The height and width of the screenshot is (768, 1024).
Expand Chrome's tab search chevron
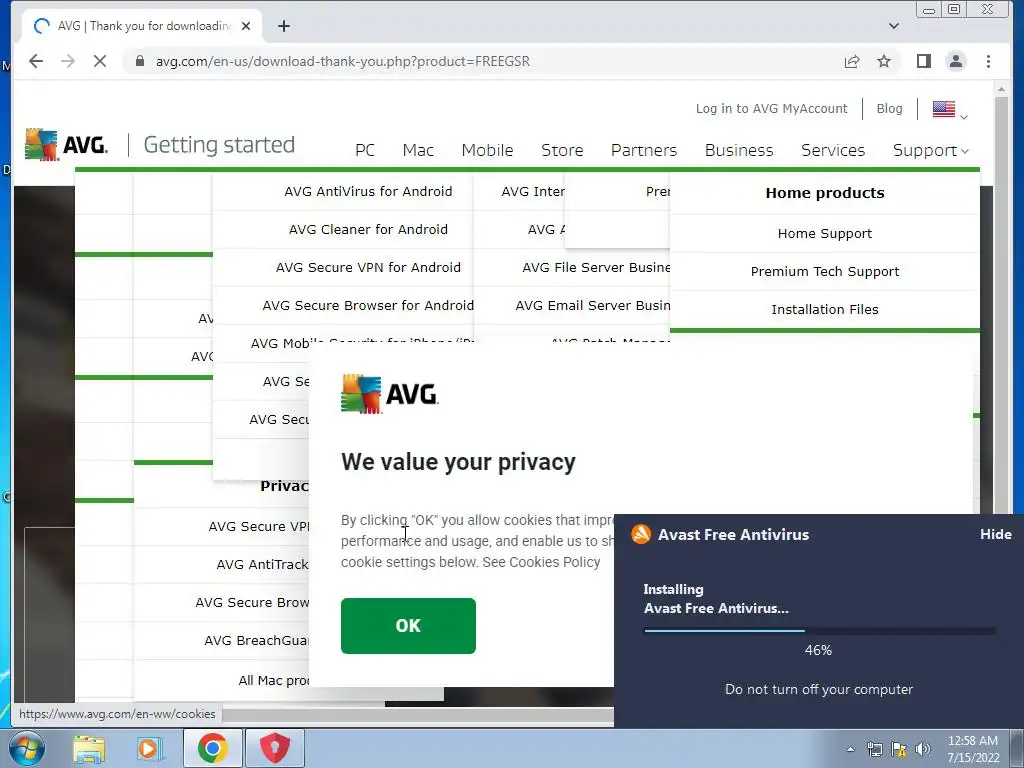(x=894, y=26)
